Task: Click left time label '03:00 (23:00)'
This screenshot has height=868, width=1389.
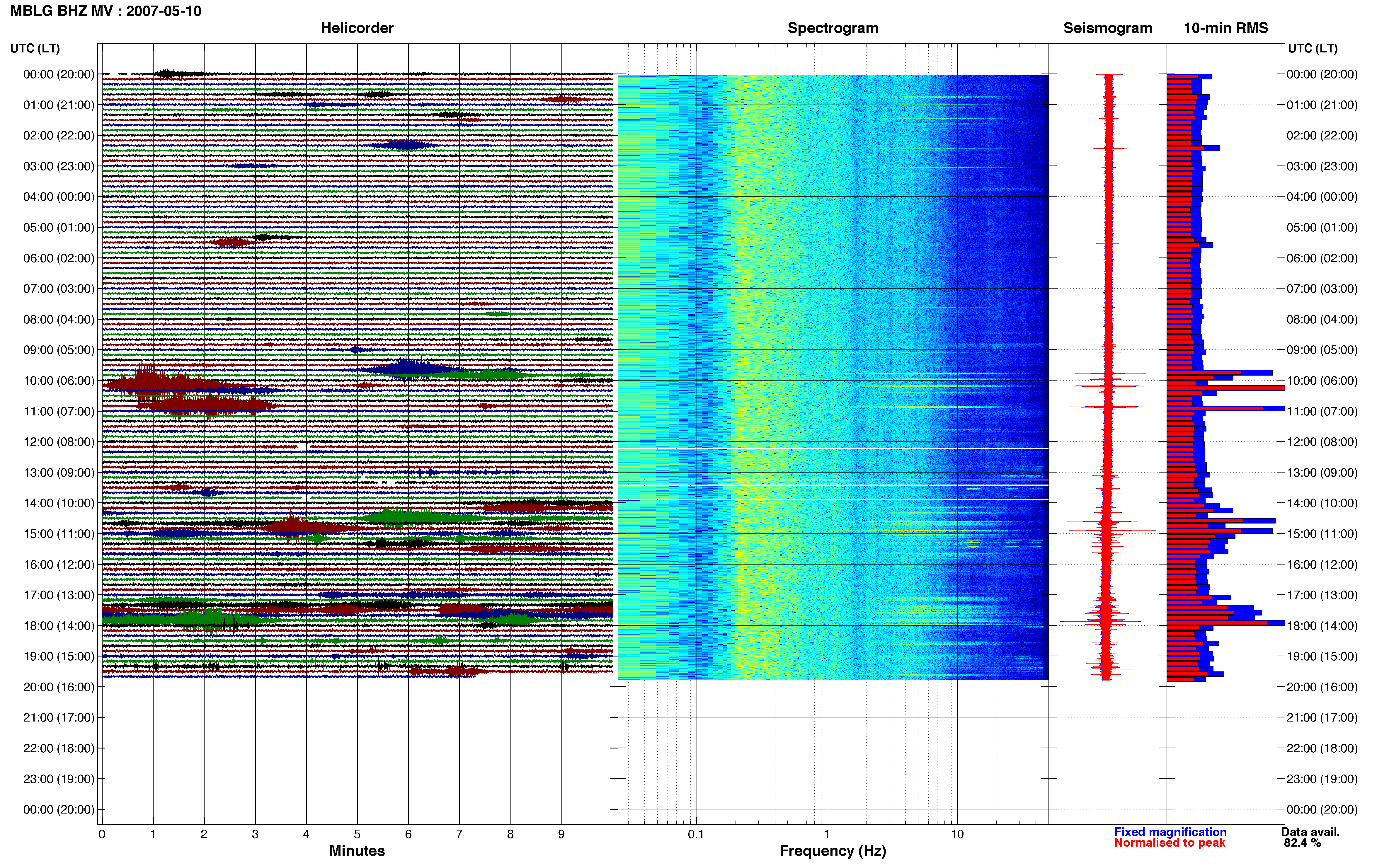Action: click(x=59, y=166)
